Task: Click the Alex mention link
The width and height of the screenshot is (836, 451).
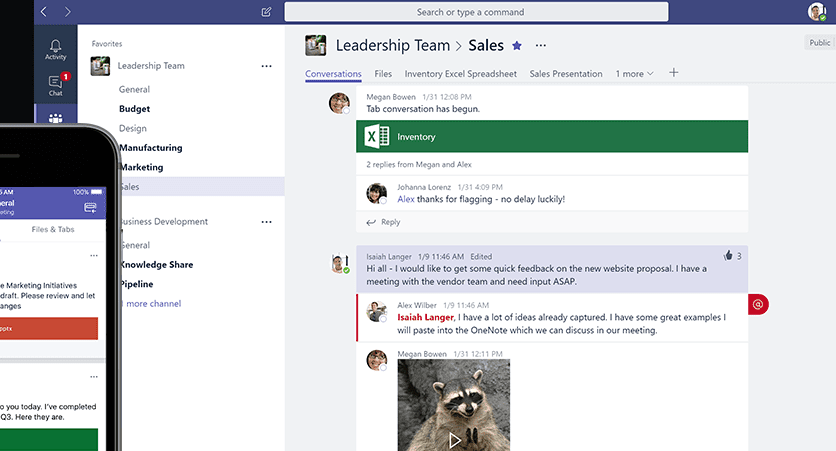Action: point(406,199)
